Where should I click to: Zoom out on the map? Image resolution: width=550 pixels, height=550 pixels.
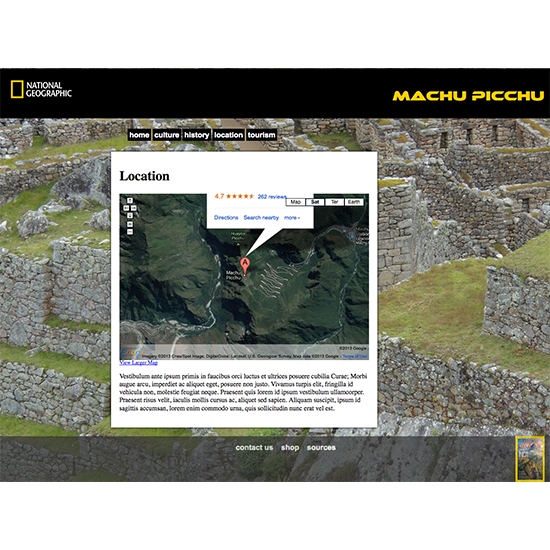(x=130, y=232)
